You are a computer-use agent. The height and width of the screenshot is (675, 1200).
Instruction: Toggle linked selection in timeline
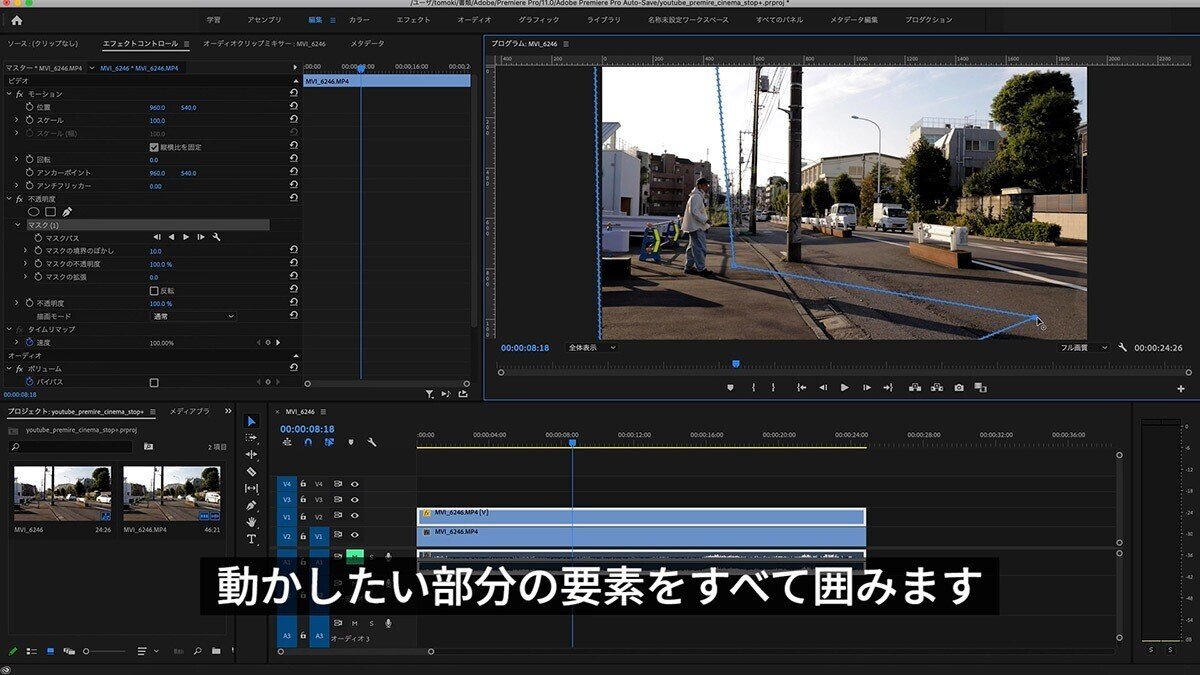pos(329,442)
